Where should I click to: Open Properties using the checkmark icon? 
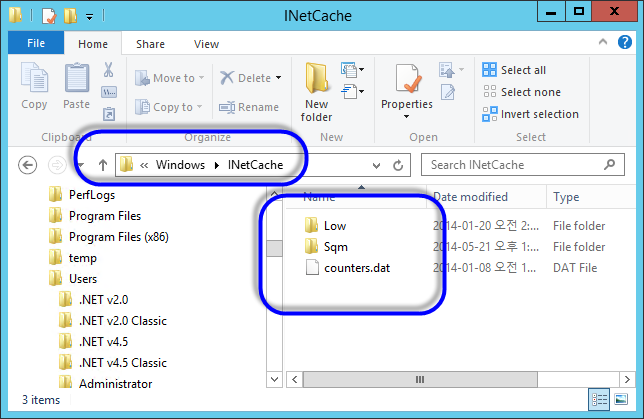406,78
